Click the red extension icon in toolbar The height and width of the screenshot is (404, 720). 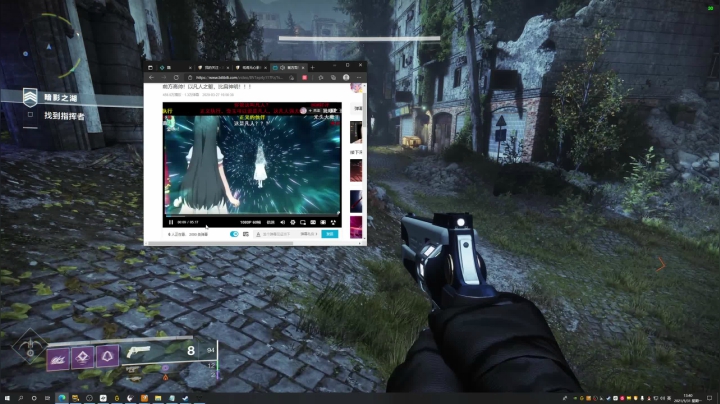click(304, 78)
